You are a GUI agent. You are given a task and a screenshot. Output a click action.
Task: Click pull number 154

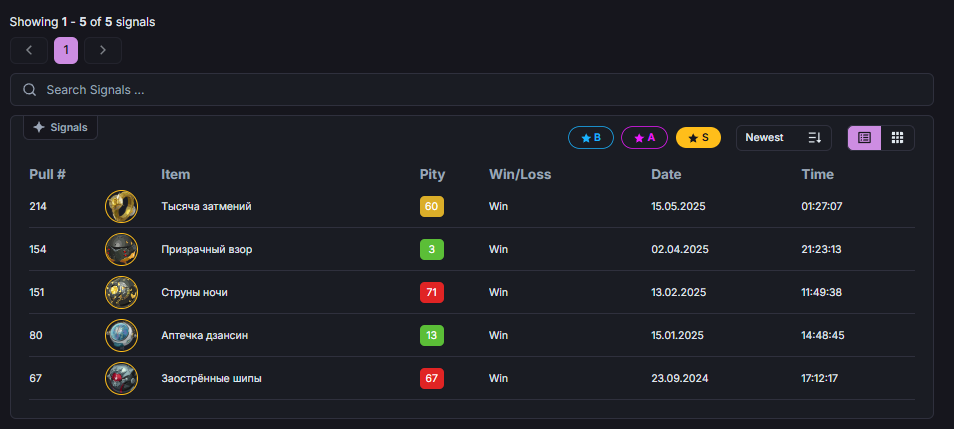(38, 249)
